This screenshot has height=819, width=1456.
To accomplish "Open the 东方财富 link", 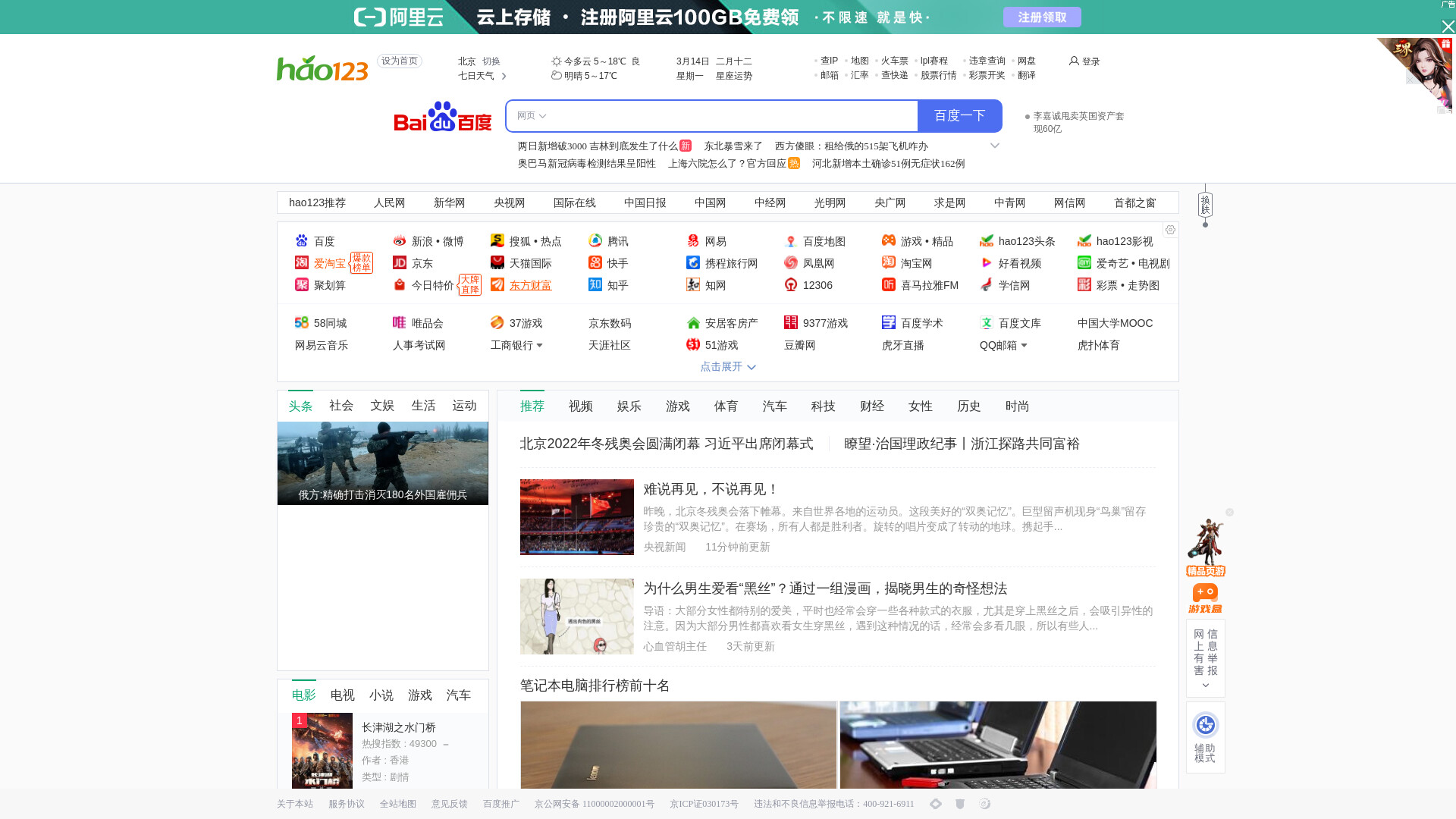I will 531,285.
